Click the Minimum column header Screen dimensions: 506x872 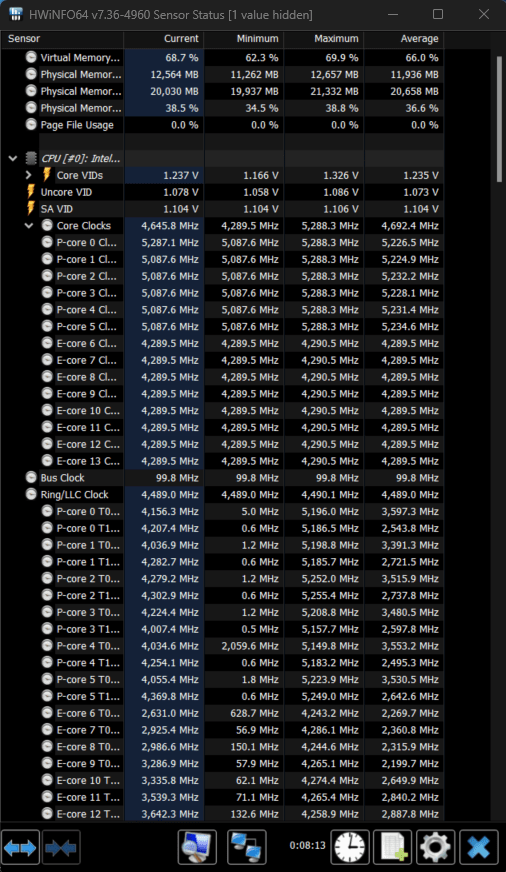pos(244,39)
